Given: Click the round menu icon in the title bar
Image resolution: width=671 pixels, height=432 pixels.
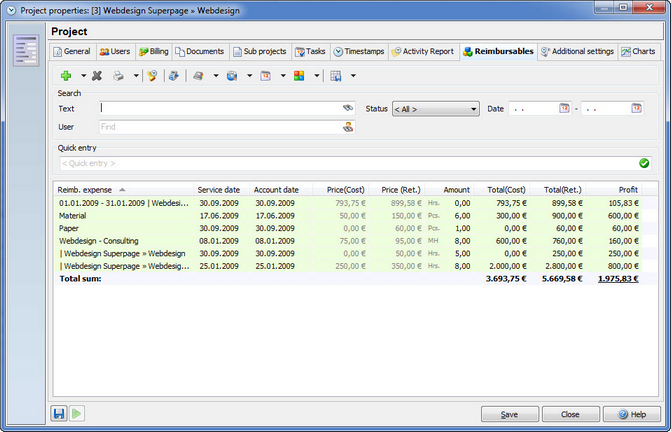Looking at the screenshot, I should [11, 10].
